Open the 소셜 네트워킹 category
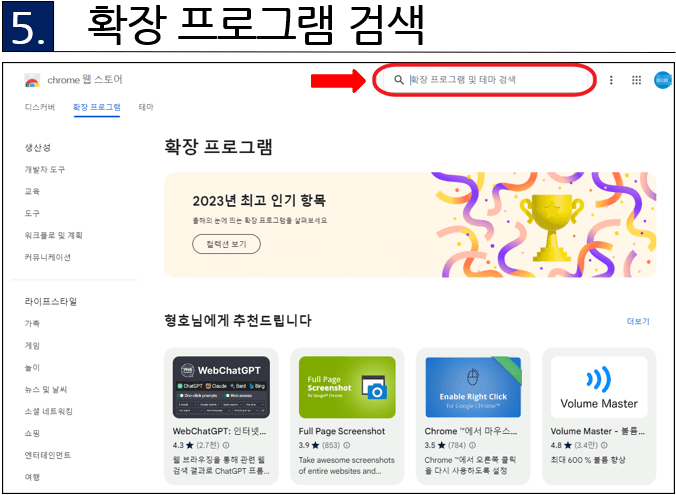The image size is (676, 495). [x=49, y=411]
